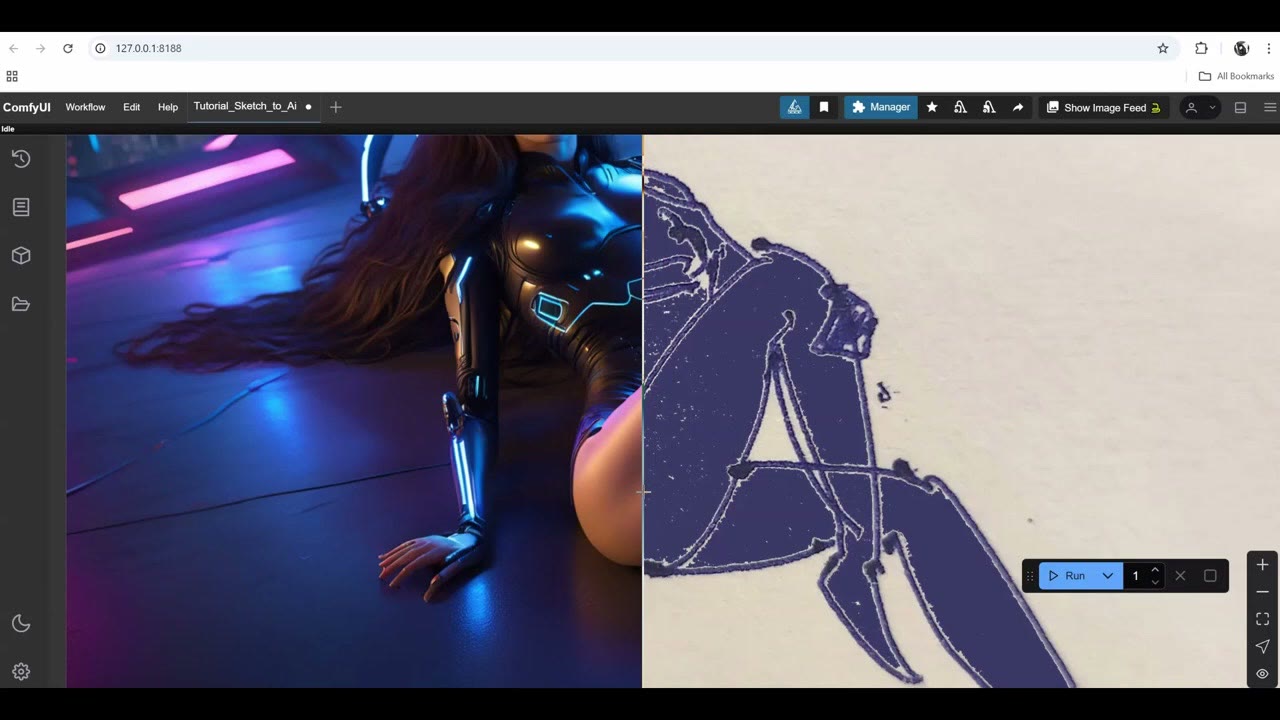Zoom out the canvas with minus

point(1263,592)
